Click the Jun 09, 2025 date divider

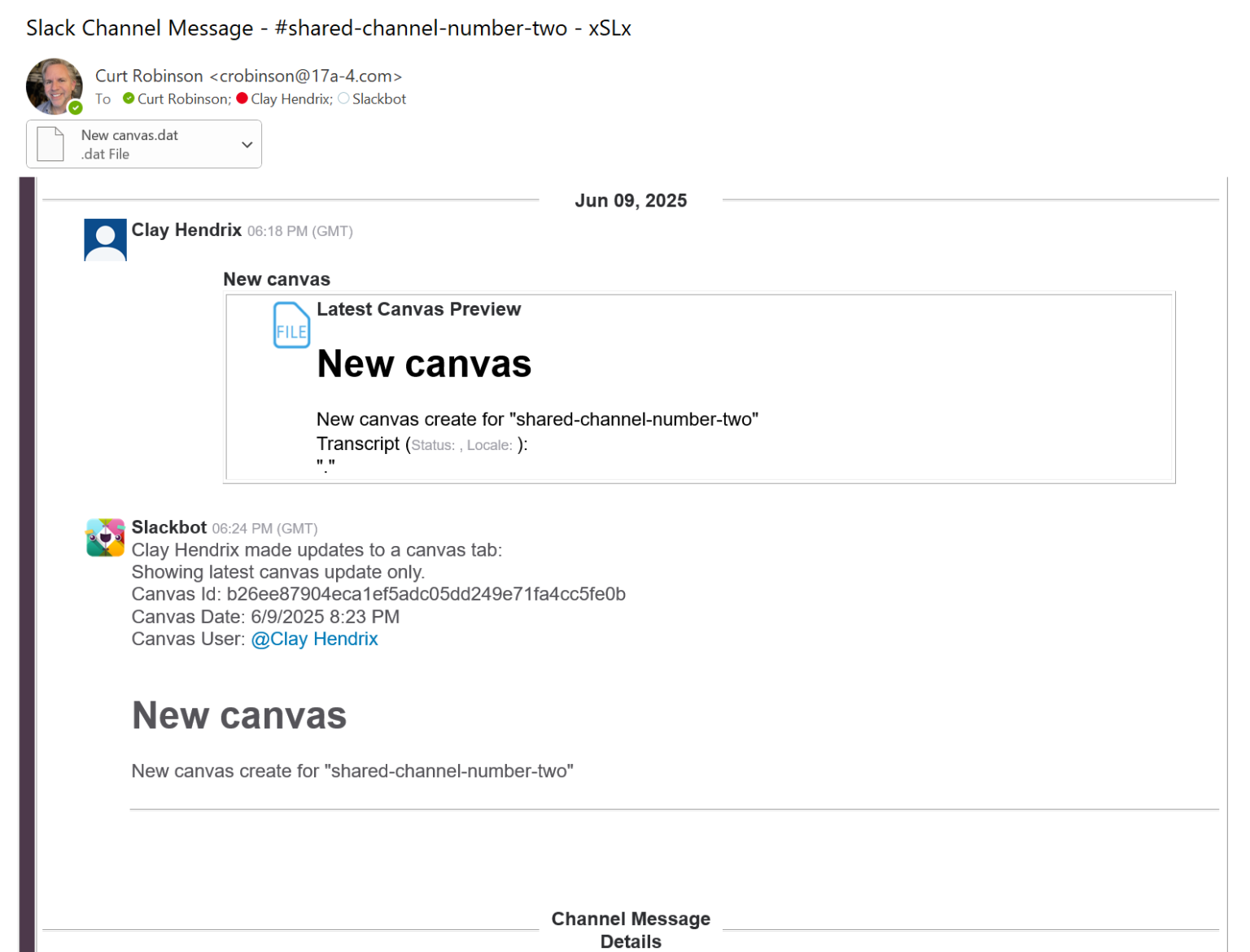[631, 200]
